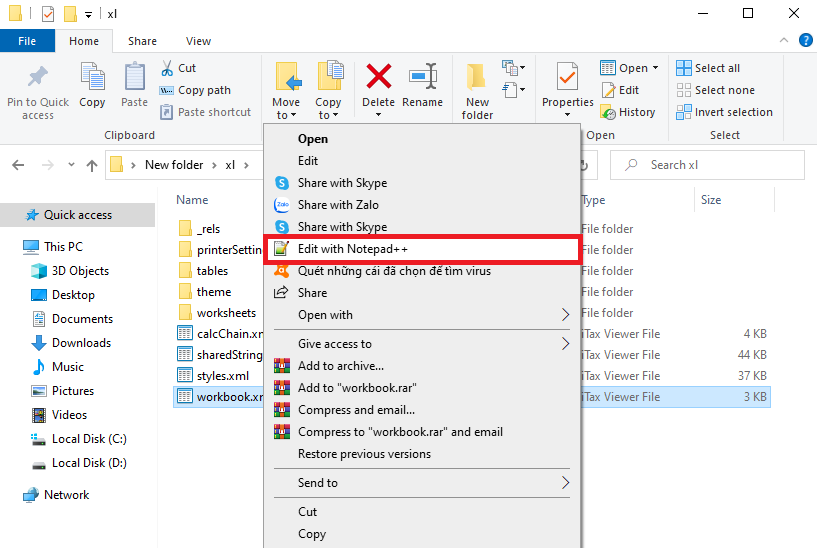Click the Copy icon in the Clipboard group

(x=92, y=77)
